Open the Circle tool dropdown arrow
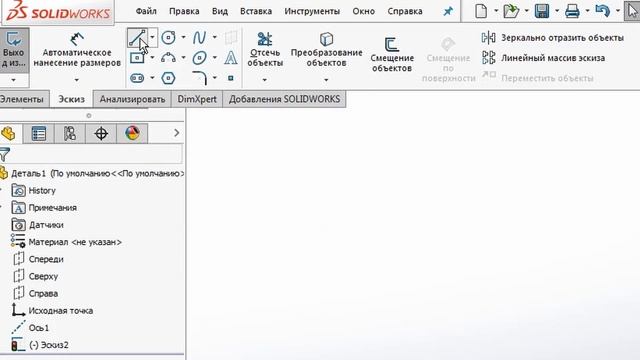The image size is (640, 360). click(x=183, y=38)
